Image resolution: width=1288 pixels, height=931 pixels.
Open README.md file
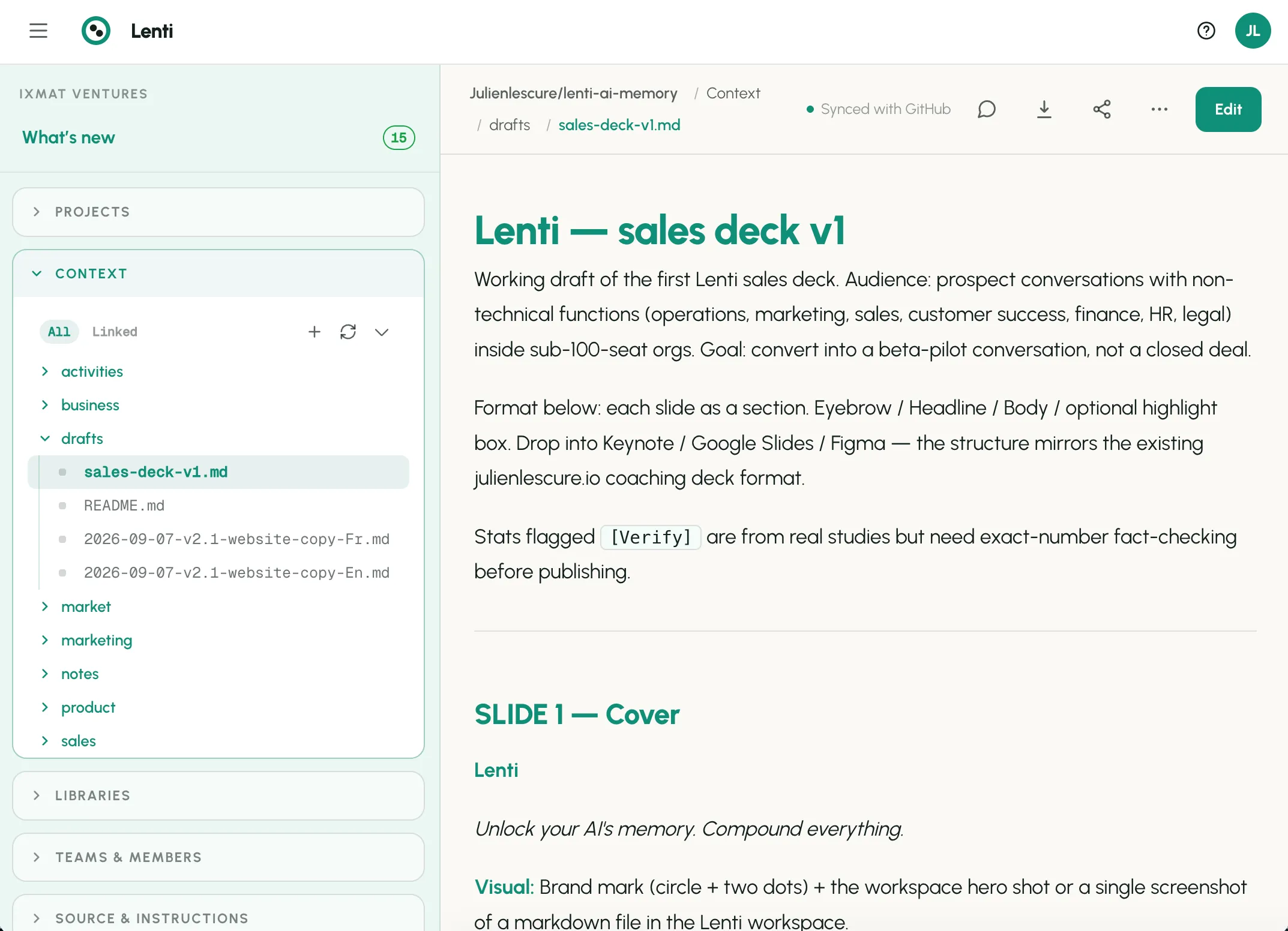pyautogui.click(x=124, y=506)
